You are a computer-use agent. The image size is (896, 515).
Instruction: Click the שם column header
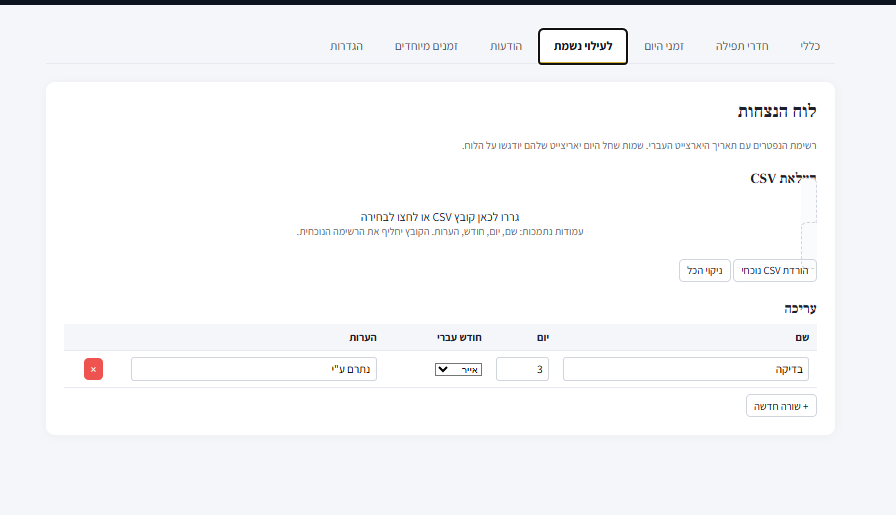802,337
